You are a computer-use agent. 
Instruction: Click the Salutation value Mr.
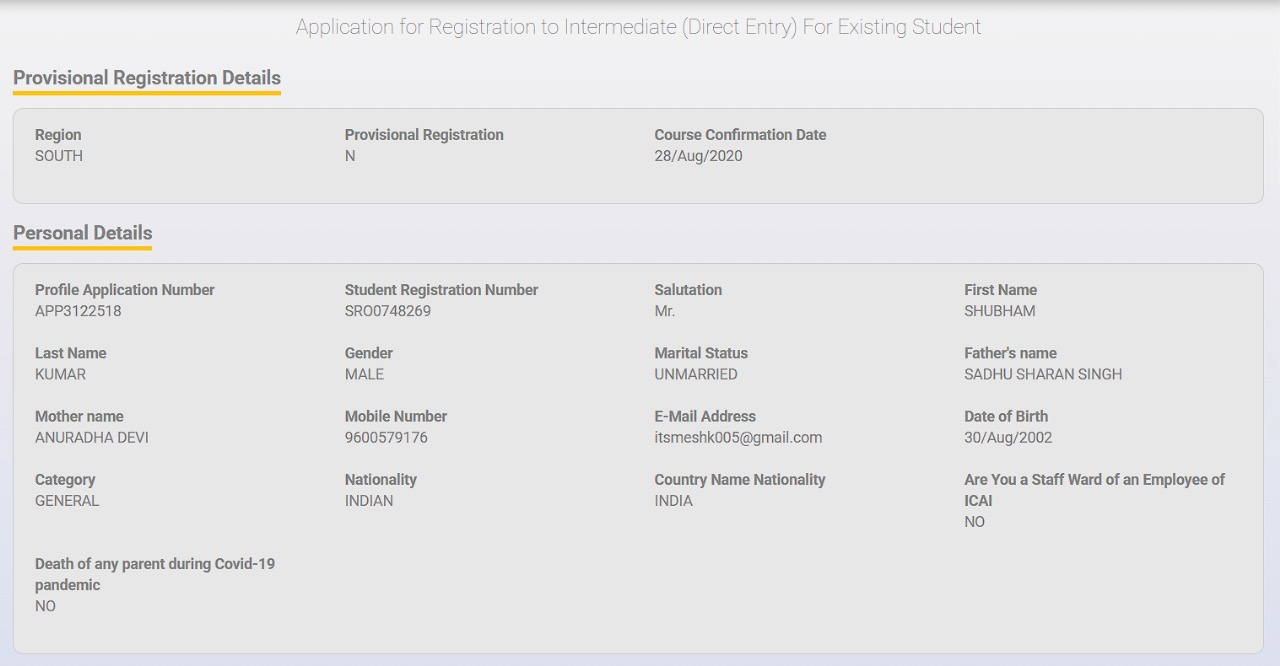tap(665, 311)
